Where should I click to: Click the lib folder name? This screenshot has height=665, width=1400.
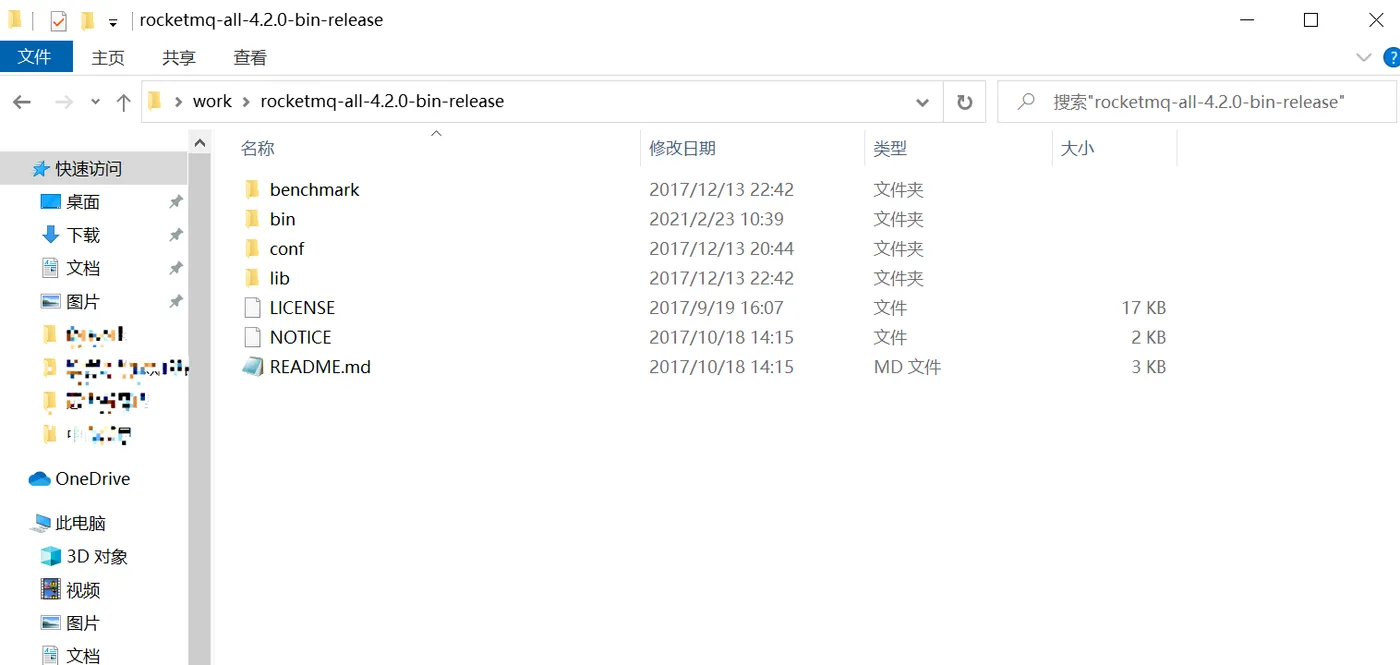279,278
